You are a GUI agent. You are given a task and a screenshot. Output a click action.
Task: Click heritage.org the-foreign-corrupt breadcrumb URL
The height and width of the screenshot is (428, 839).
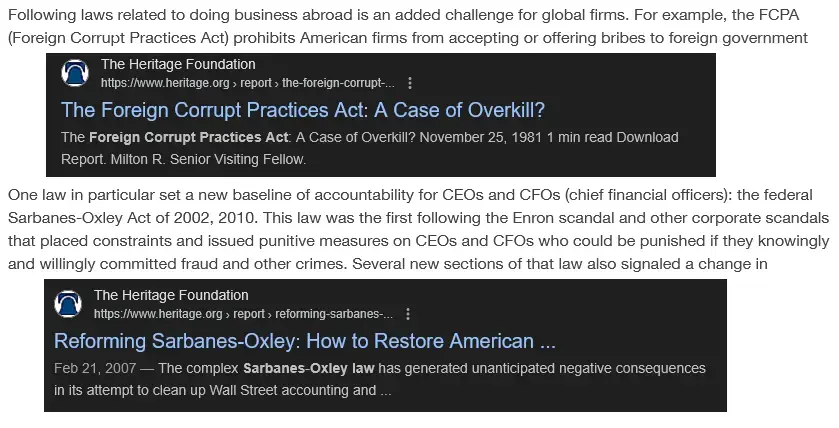248,83
